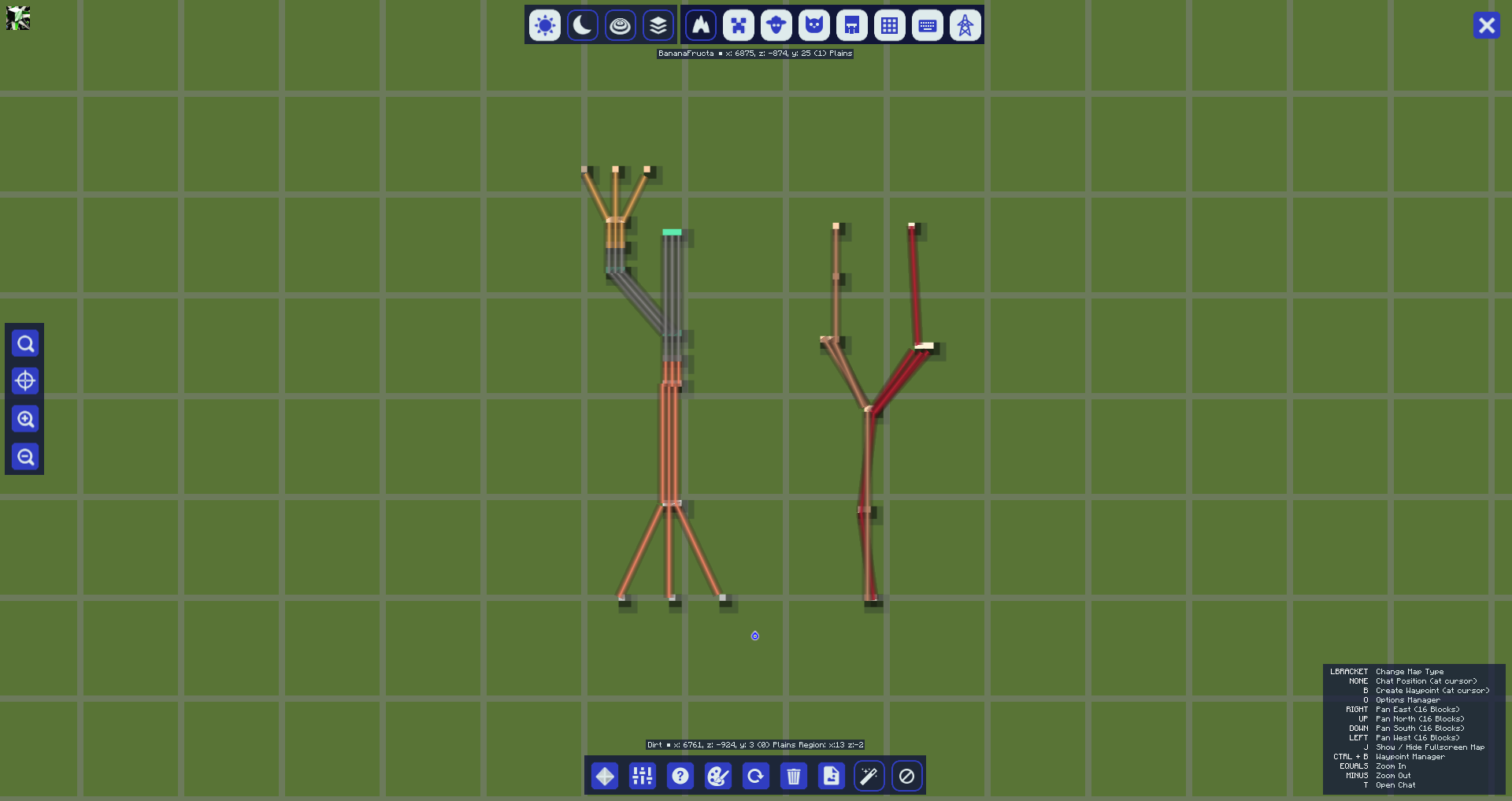Image resolution: width=1512 pixels, height=801 pixels.
Task: Save map image with the file icon
Action: 832,776
